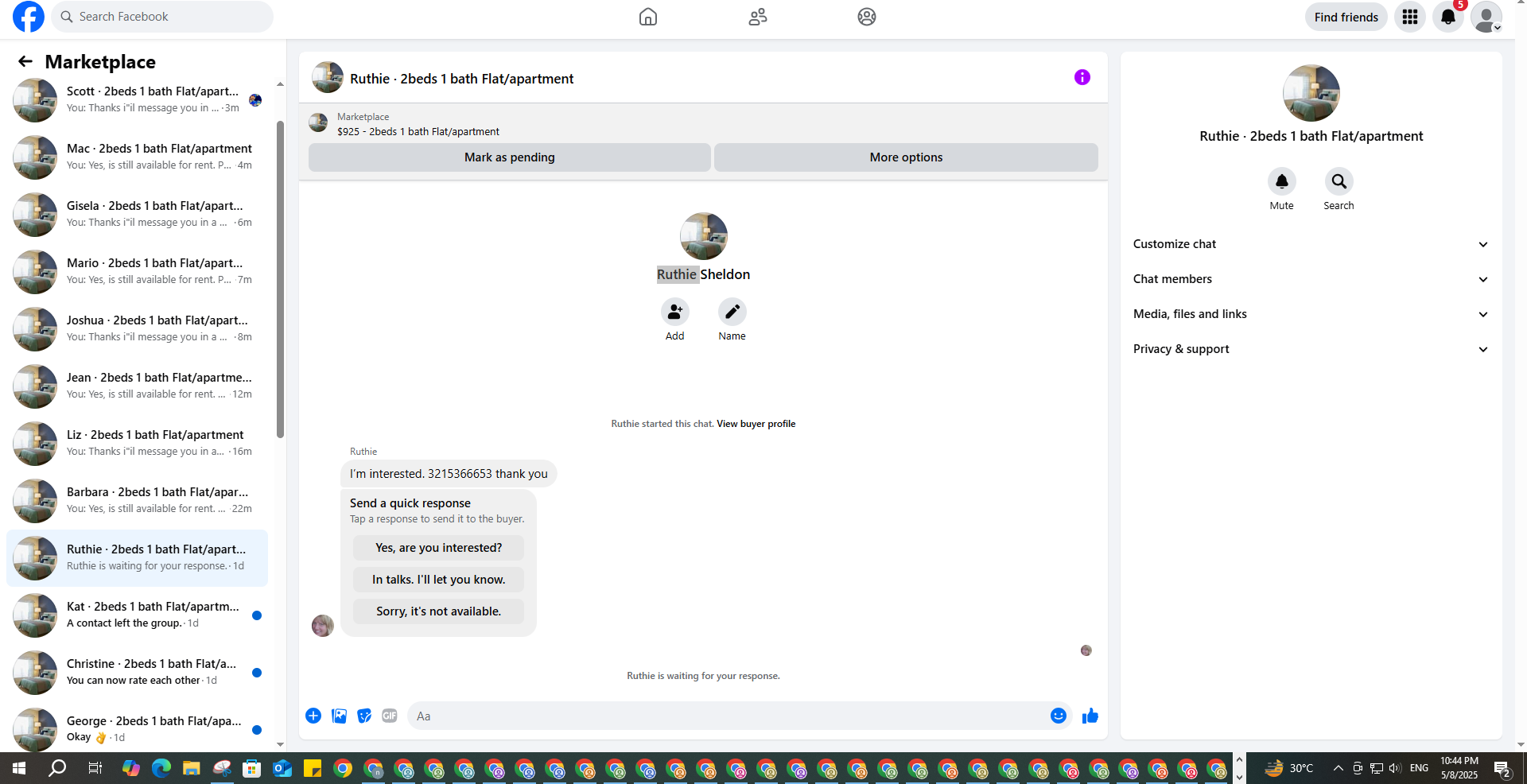
Task: Go to the Home feed icon
Action: (648, 17)
